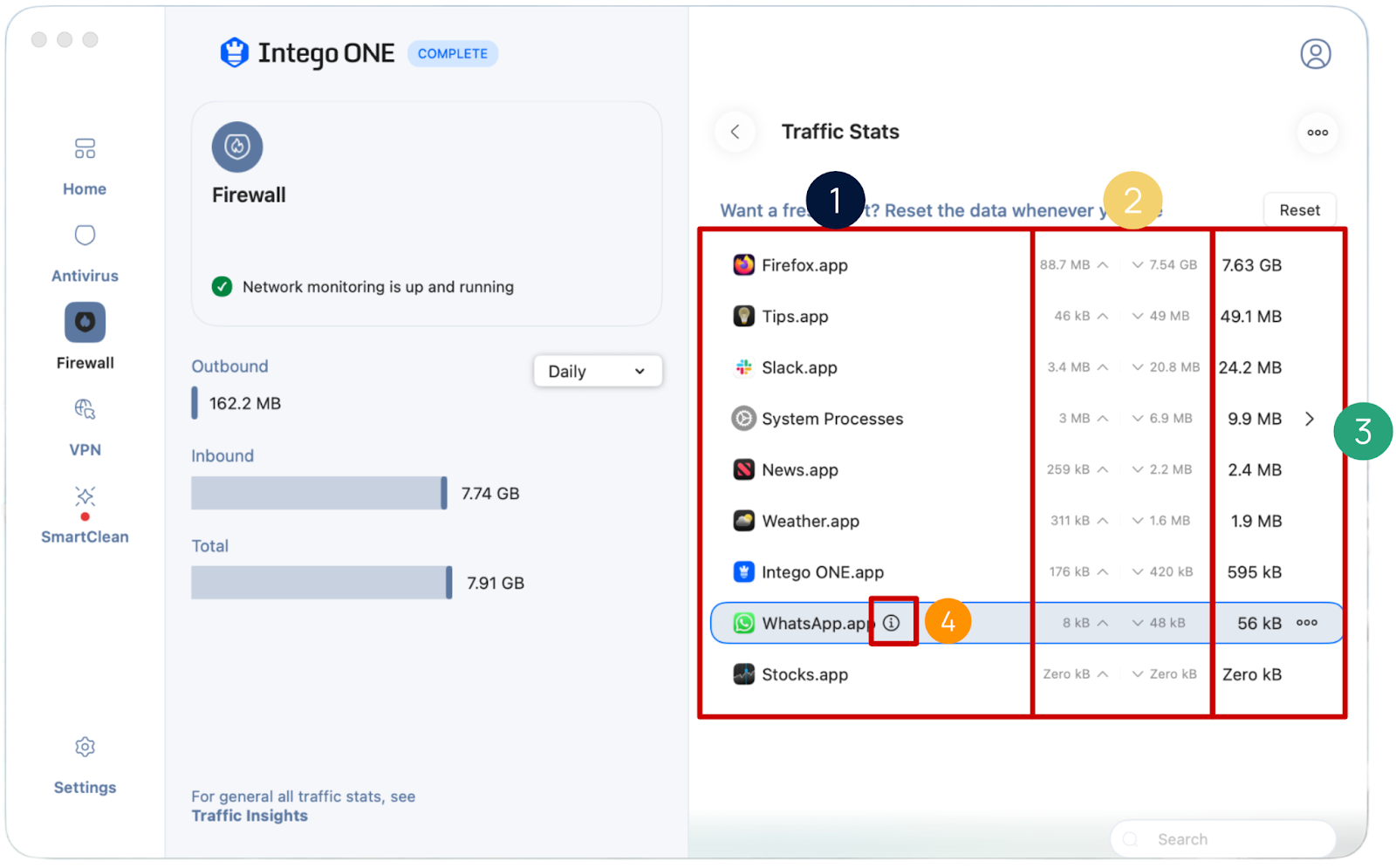Open the Daily period dropdown
The height and width of the screenshot is (868, 1396).
click(598, 371)
